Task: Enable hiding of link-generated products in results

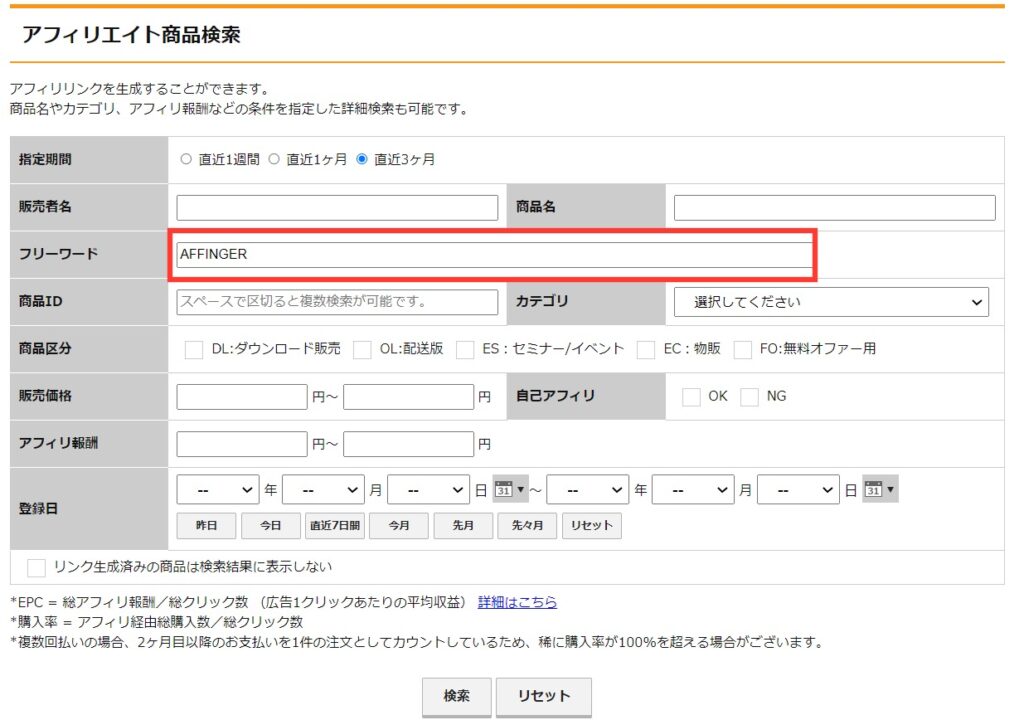Action: click(x=36, y=566)
